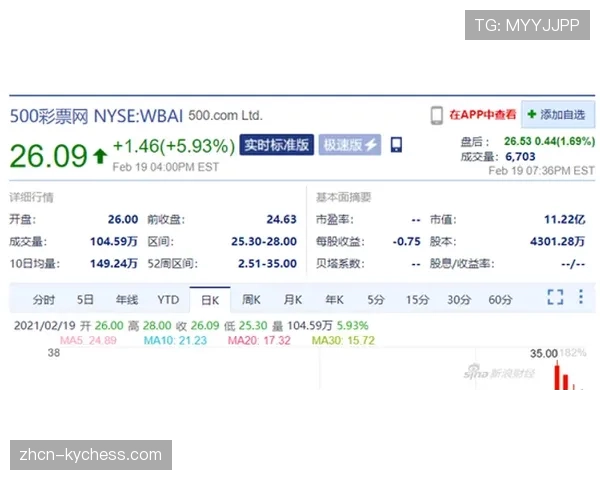Click the 市值 value 11.22亿

[565, 219]
